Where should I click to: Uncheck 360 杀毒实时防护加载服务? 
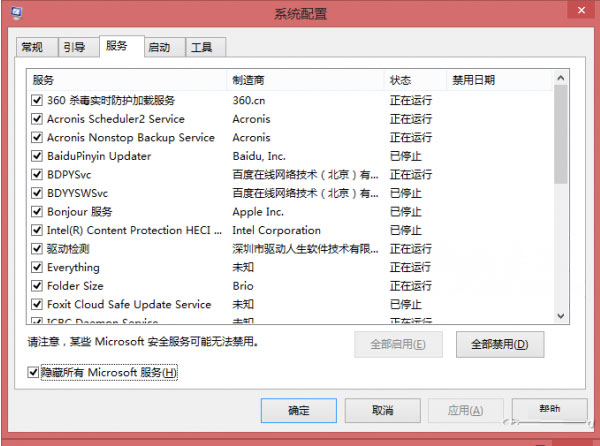coord(37,100)
